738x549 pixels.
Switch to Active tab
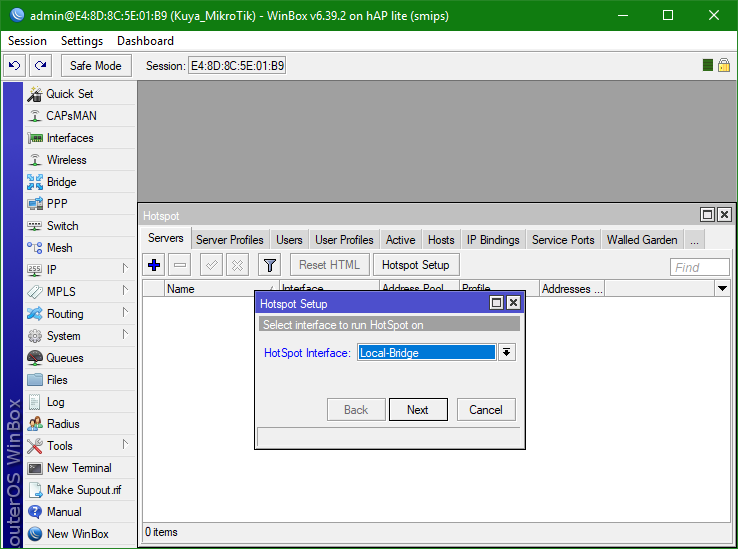[x=401, y=240]
